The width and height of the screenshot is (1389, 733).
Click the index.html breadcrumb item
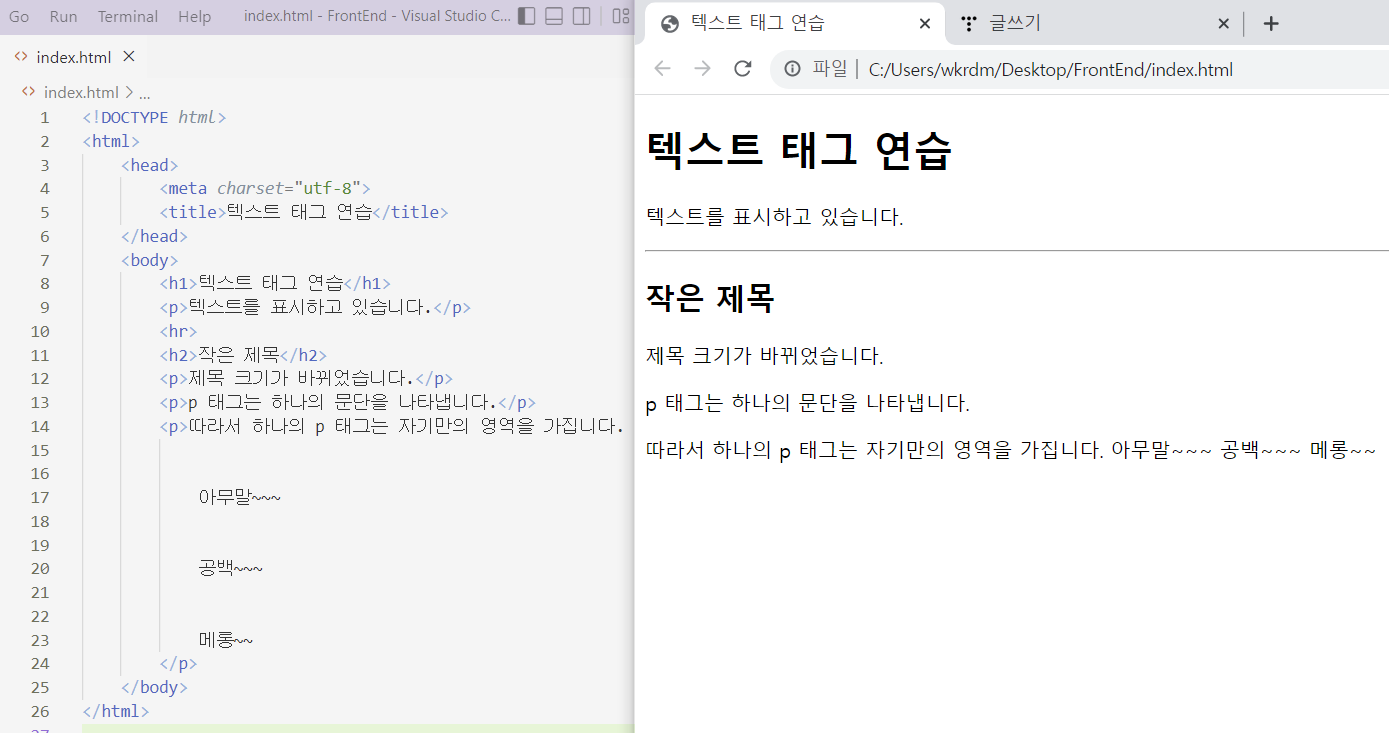click(x=81, y=92)
